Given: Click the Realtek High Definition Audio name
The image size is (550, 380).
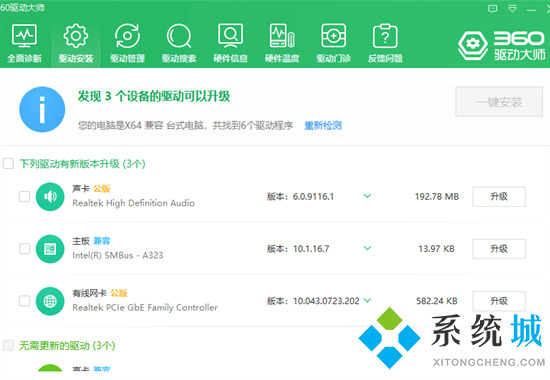Looking at the screenshot, I should coord(133,203).
